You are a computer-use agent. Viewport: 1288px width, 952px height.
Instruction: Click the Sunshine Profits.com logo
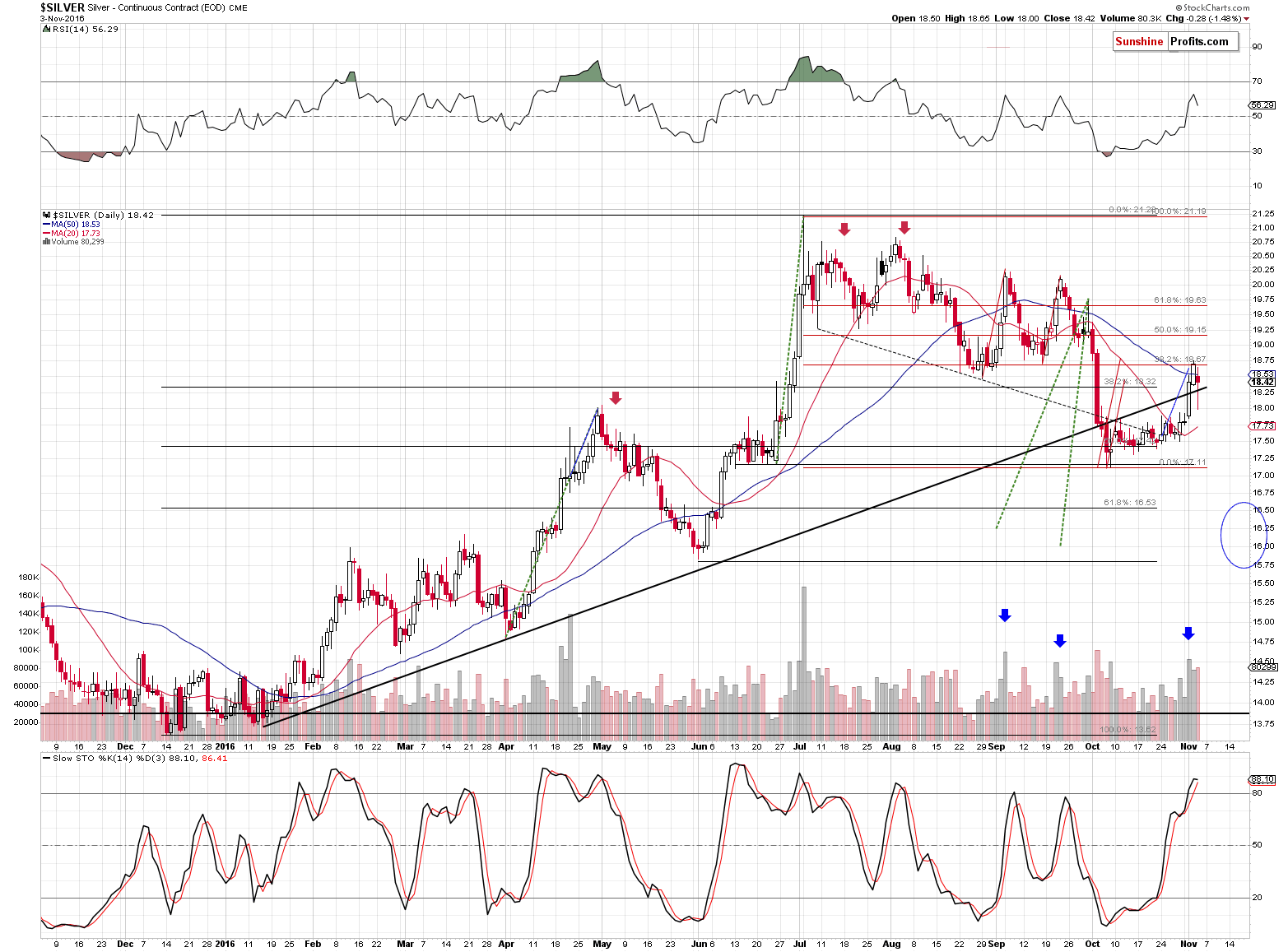coord(1175,42)
